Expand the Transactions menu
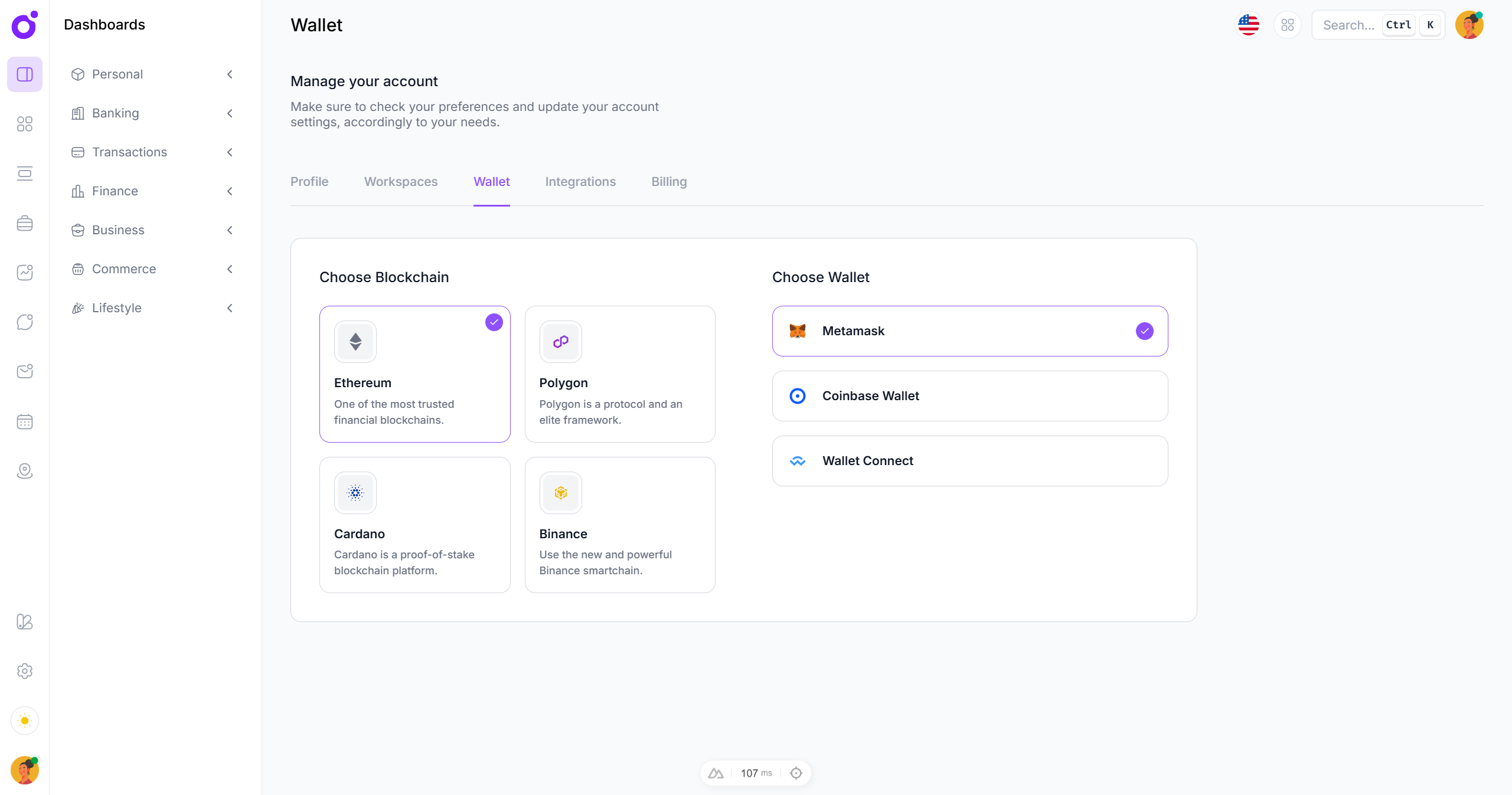The width and height of the screenshot is (1512, 795). click(x=230, y=152)
